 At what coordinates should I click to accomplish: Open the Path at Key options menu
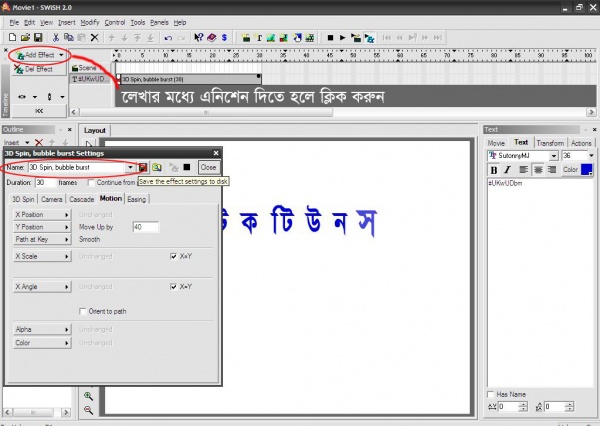pos(42,239)
